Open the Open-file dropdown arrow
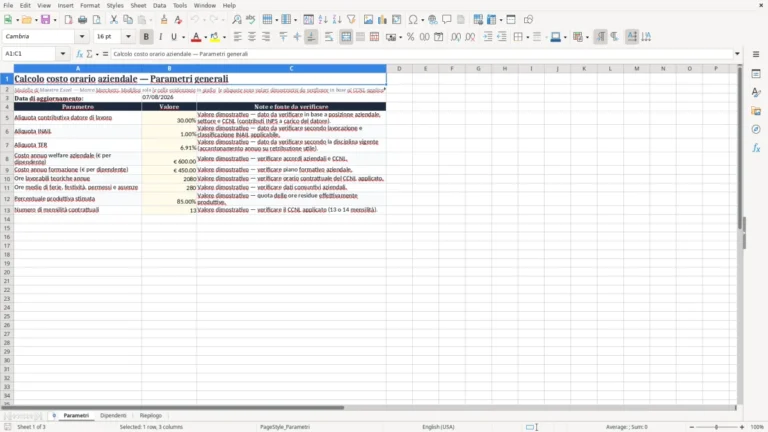 pos(36,20)
